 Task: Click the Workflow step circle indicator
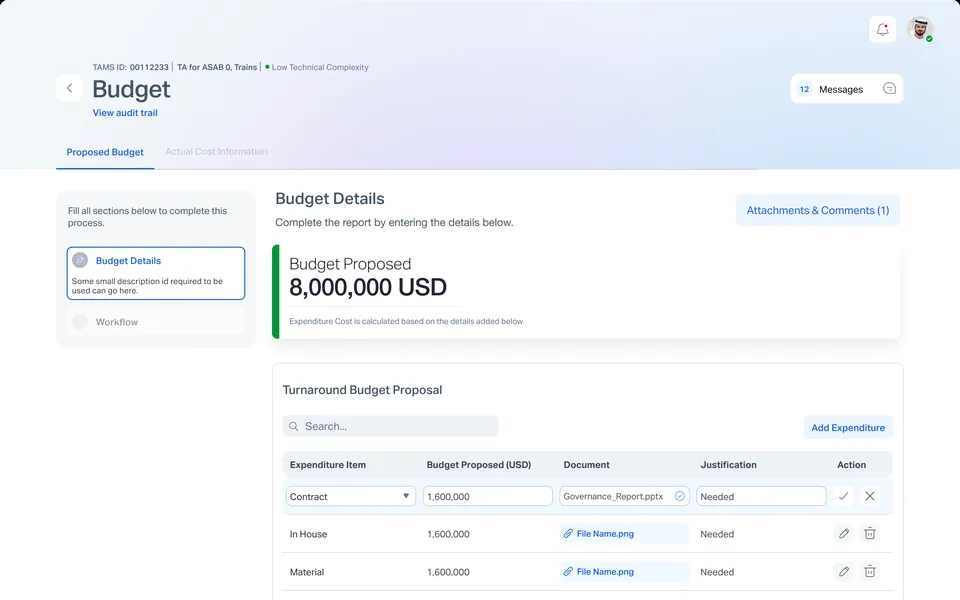(80, 322)
